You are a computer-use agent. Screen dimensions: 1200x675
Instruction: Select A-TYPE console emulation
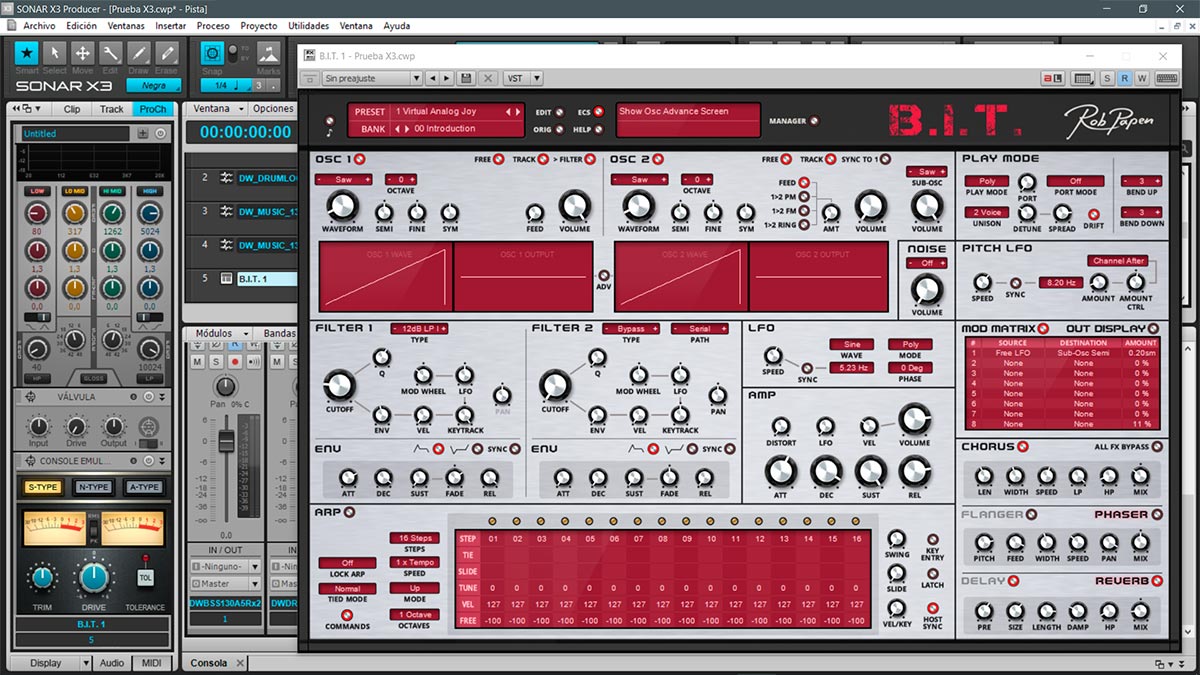(x=144, y=487)
